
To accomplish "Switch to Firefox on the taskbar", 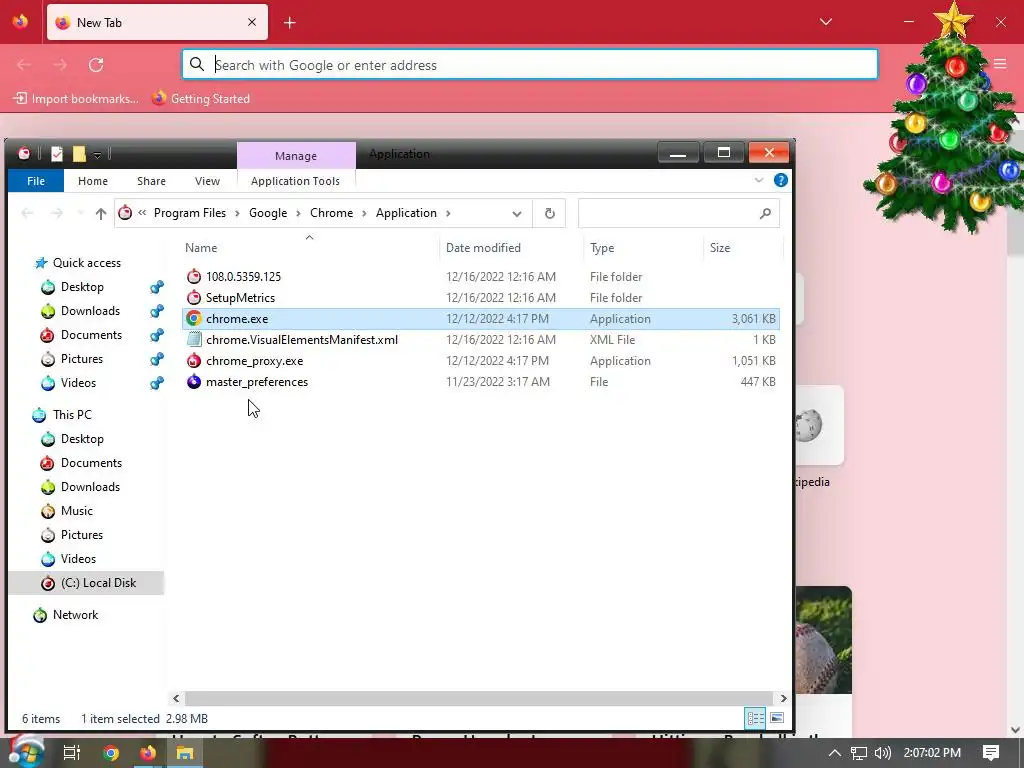I will point(148,753).
